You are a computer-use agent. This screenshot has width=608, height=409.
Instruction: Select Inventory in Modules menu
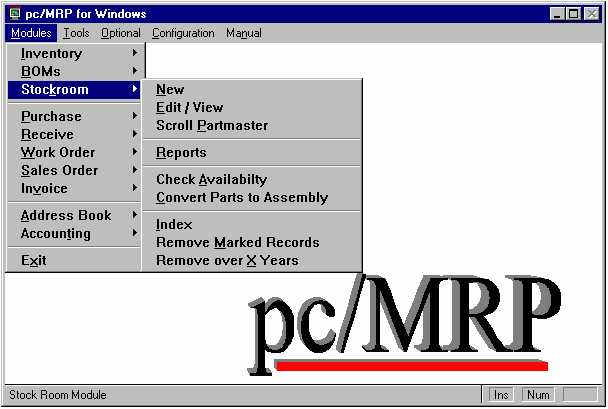coord(74,53)
